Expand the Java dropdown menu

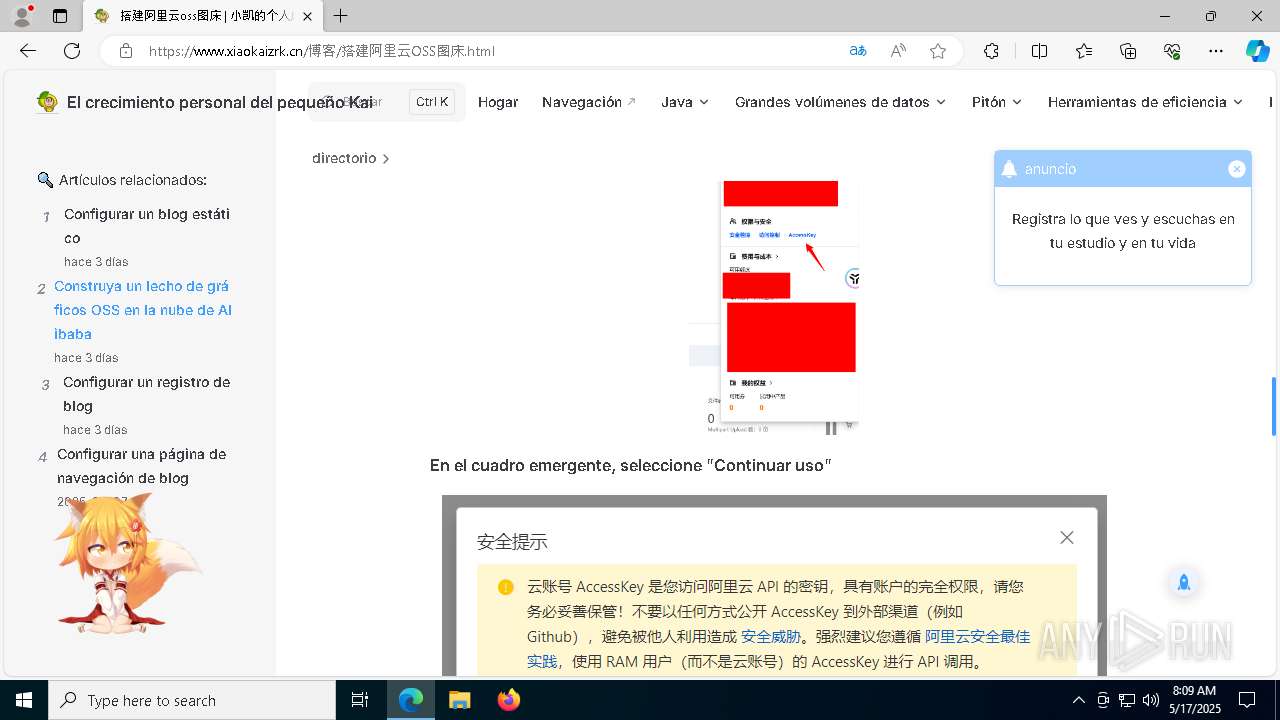685,102
